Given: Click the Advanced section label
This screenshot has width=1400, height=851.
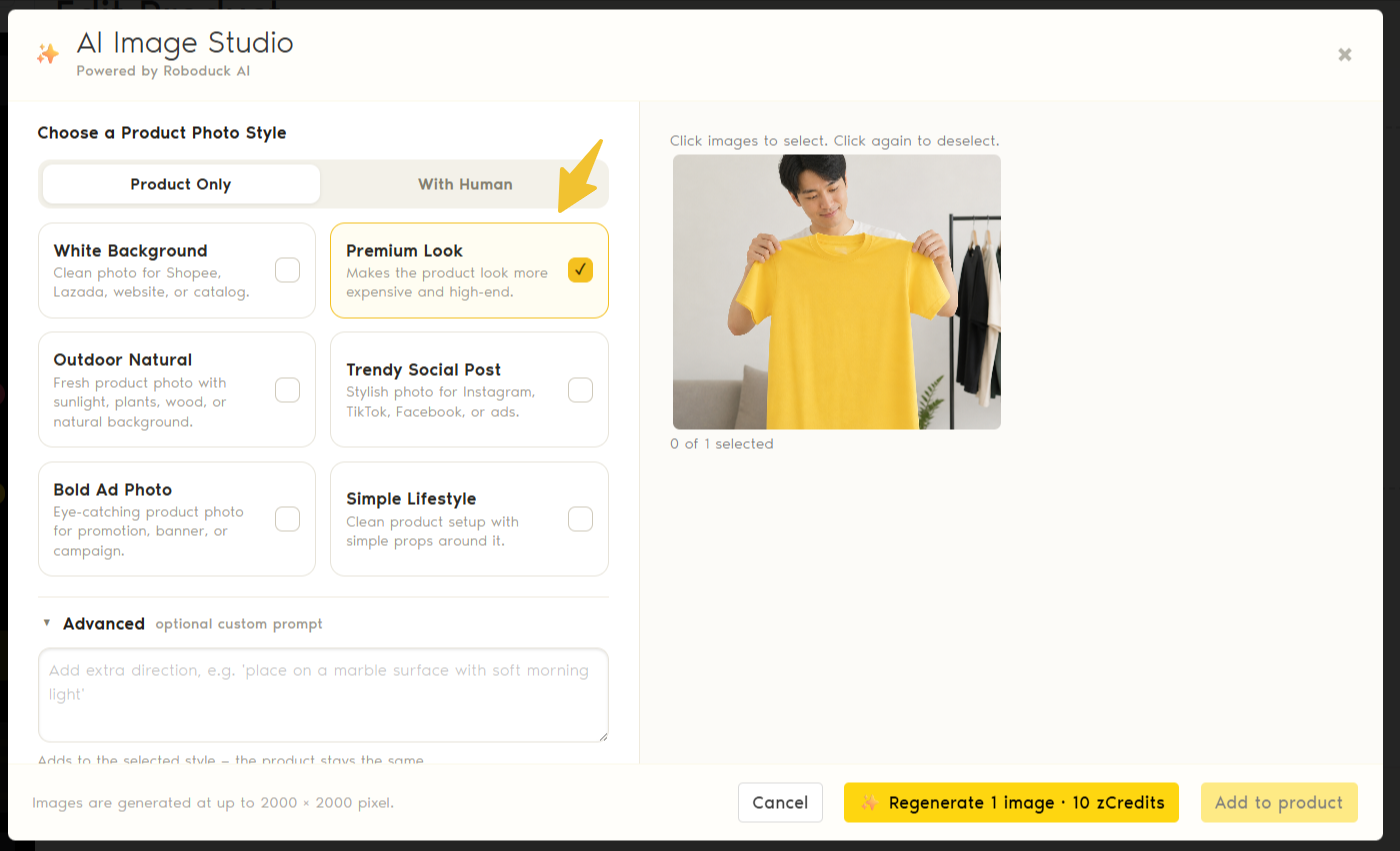Looking at the screenshot, I should pos(104,623).
